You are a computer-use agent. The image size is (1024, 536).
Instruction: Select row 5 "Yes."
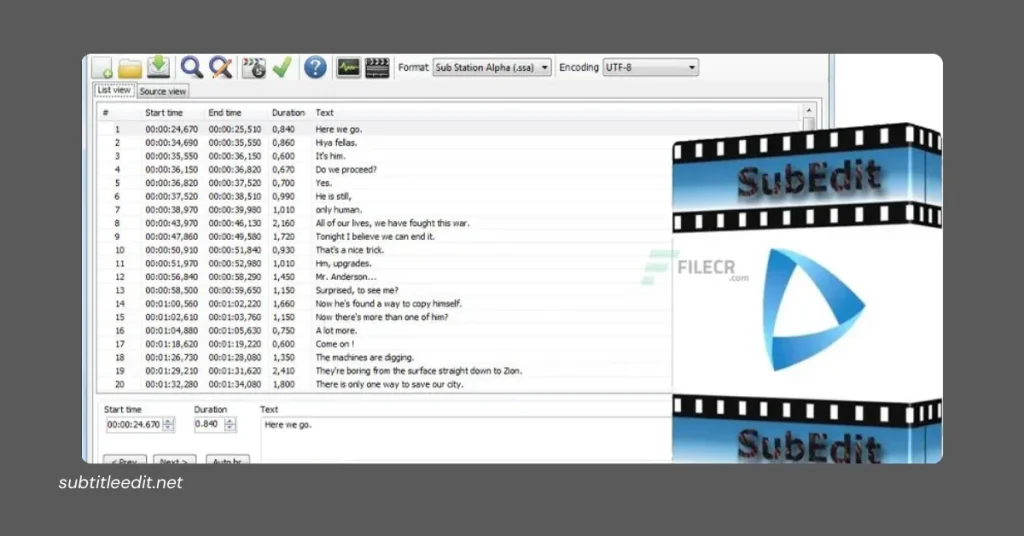coord(385,183)
